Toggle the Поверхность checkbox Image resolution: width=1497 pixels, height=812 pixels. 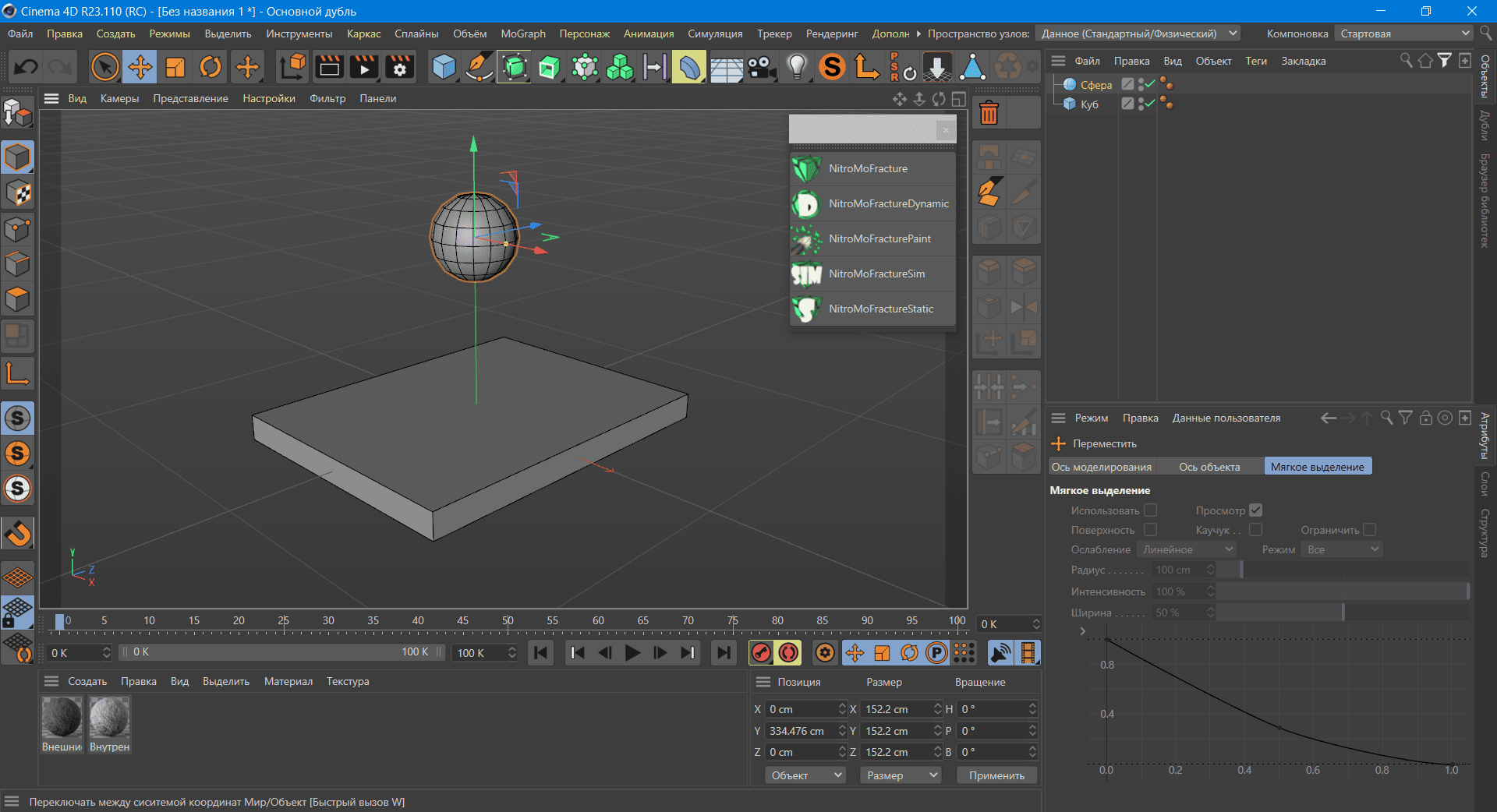coord(1150,529)
